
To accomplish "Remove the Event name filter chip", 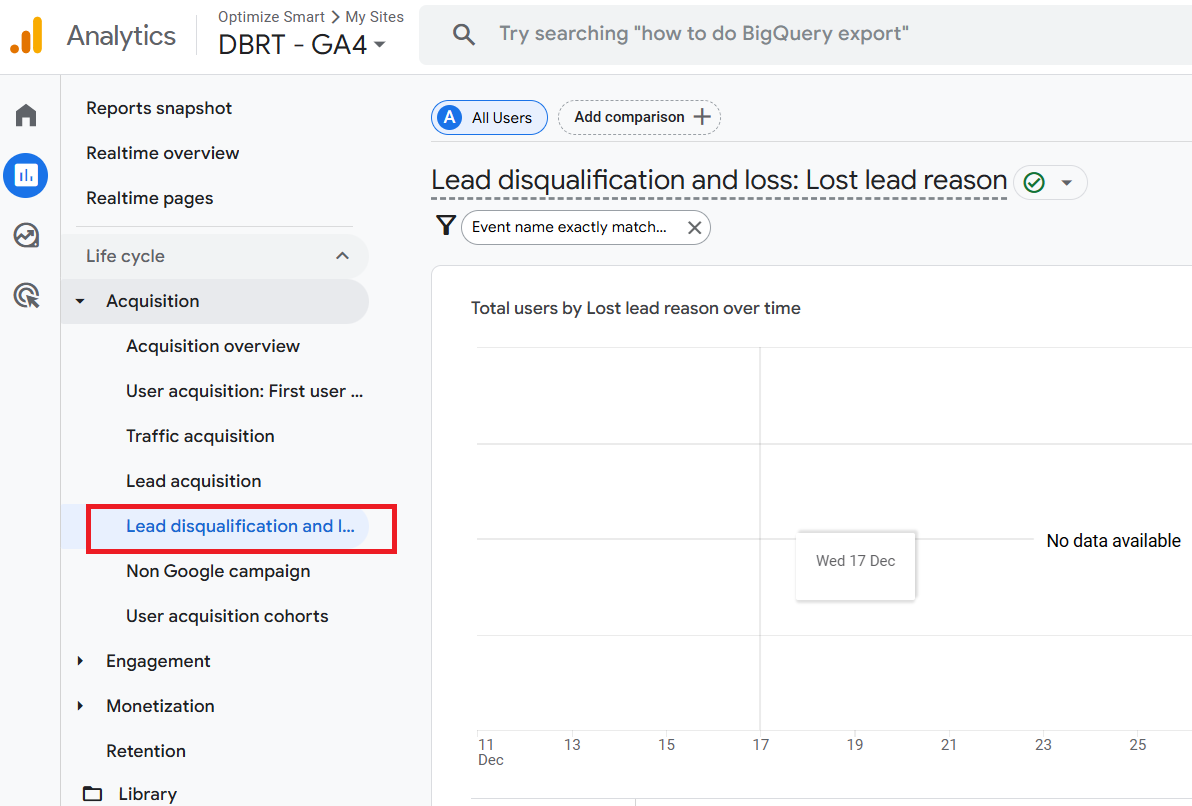I will [x=694, y=228].
